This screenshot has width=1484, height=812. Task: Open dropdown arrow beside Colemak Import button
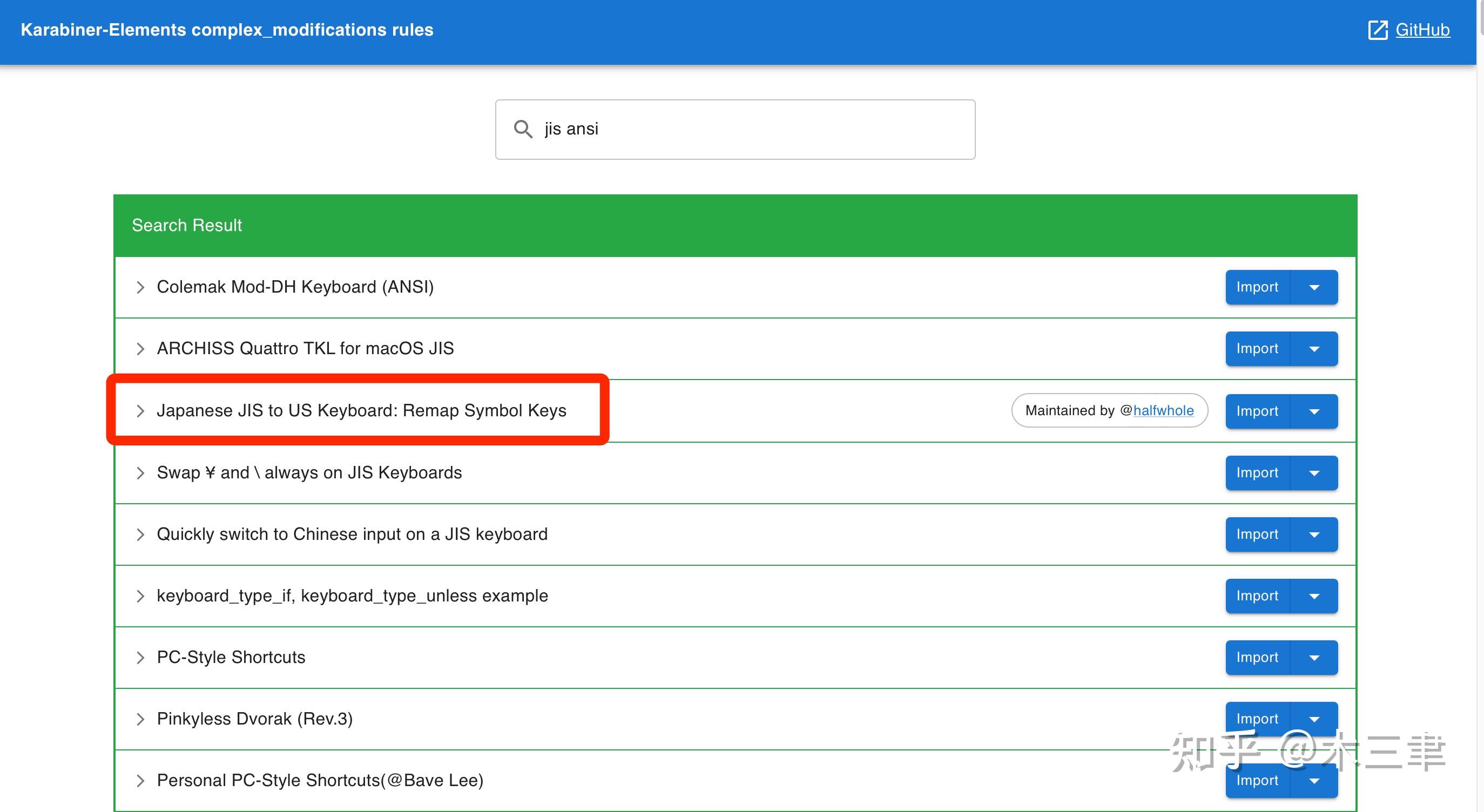pyautogui.click(x=1314, y=287)
